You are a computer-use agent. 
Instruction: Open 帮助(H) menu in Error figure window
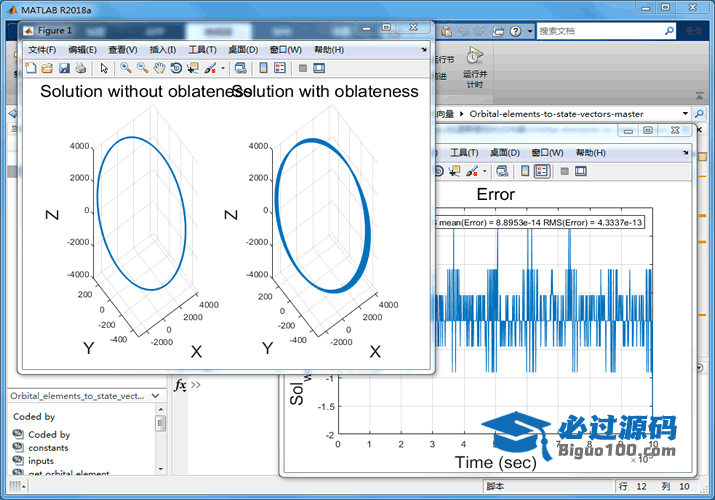[x=591, y=153]
